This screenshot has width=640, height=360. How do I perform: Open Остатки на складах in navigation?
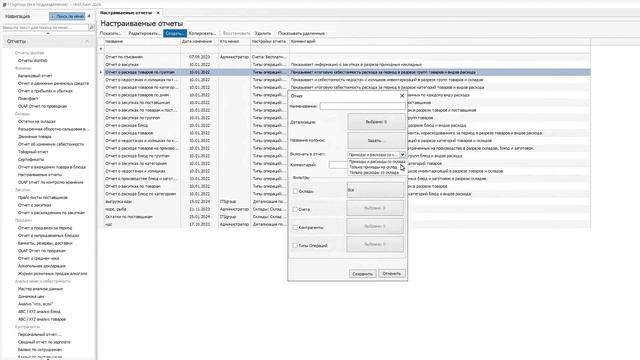click(37, 121)
